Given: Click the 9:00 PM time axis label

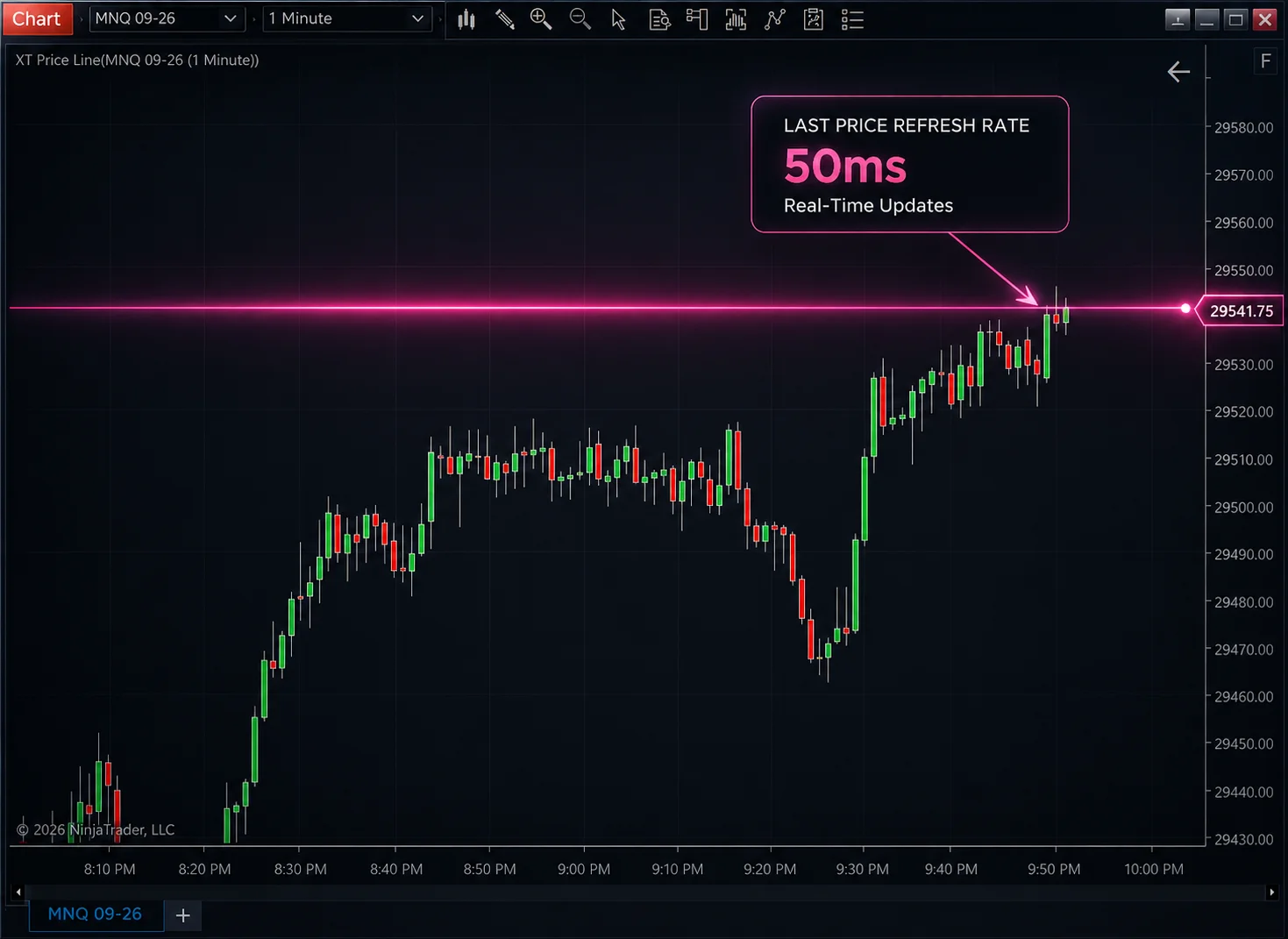Looking at the screenshot, I should coord(584,869).
